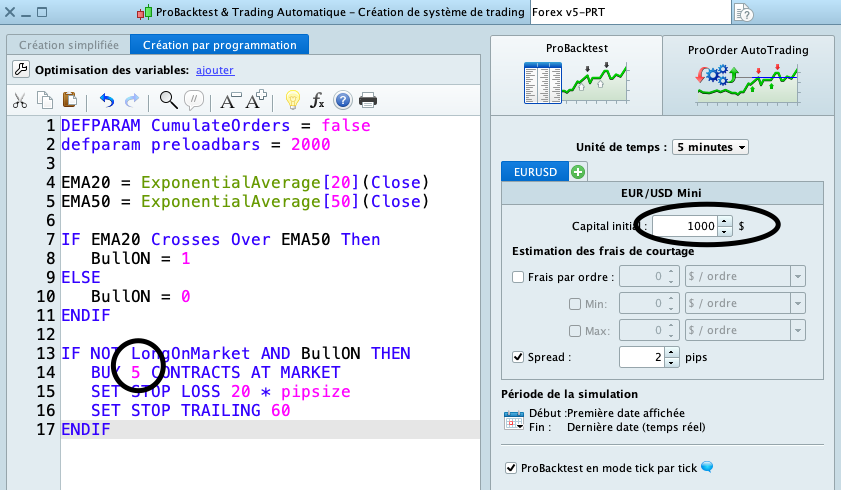Screen dimensions: 841x490
Task: Click the preloadbars 2000 value in code
Action: pyautogui.click(x=311, y=145)
